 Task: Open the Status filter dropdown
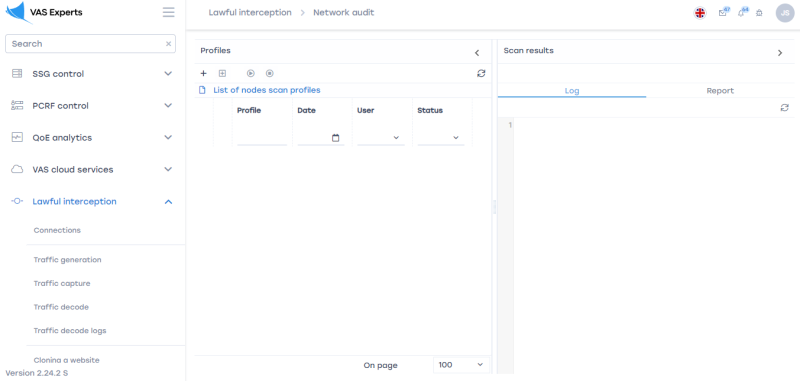point(441,138)
